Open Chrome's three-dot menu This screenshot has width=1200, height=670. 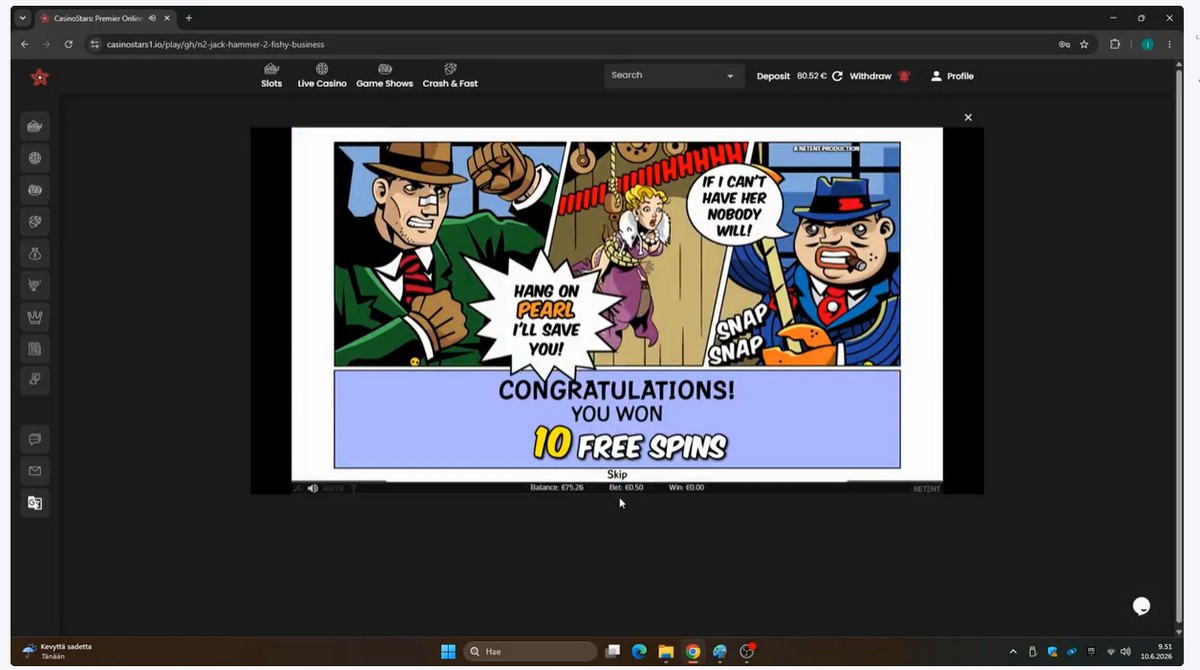pos(1170,44)
